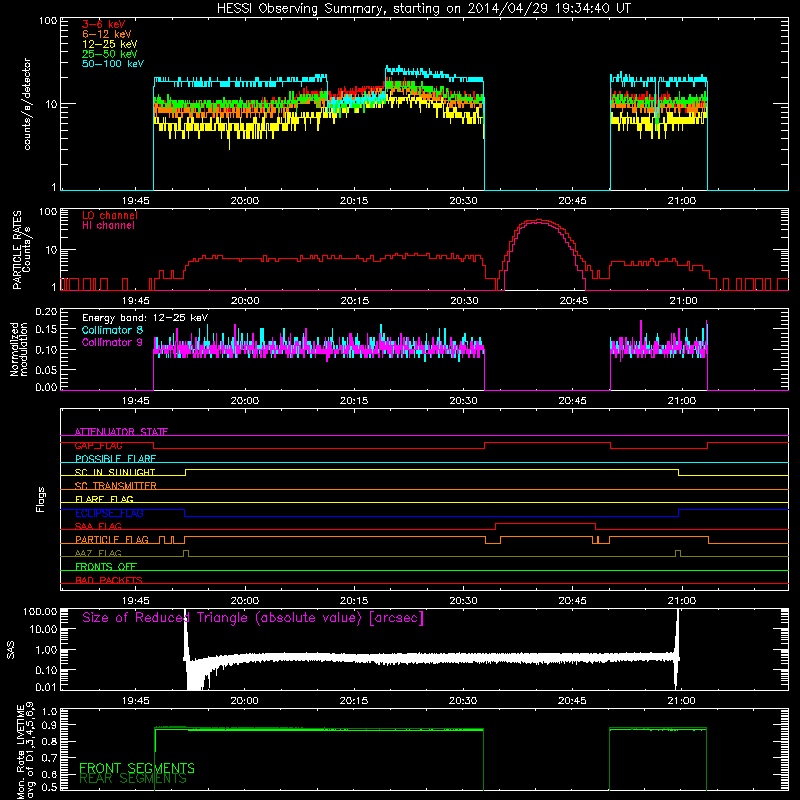This screenshot has width=800, height=800.
Task: Click the SAS spike at 21:00
Action: [677, 648]
